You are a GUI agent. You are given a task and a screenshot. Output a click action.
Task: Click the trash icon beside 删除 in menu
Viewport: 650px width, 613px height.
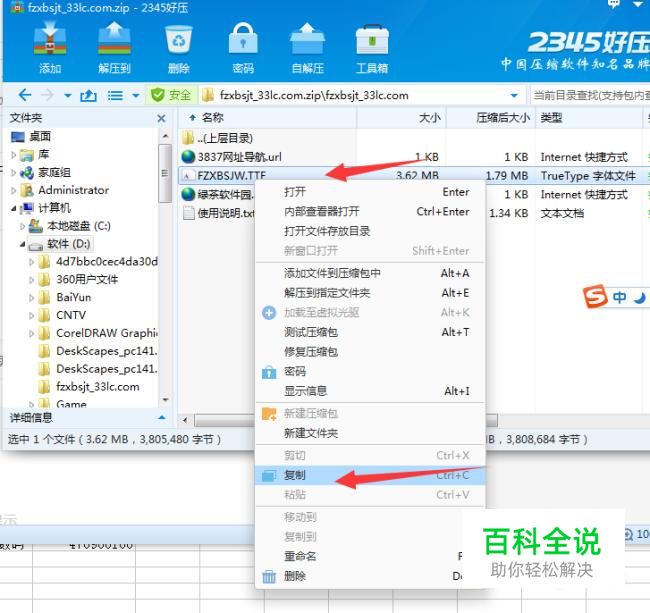click(x=269, y=576)
